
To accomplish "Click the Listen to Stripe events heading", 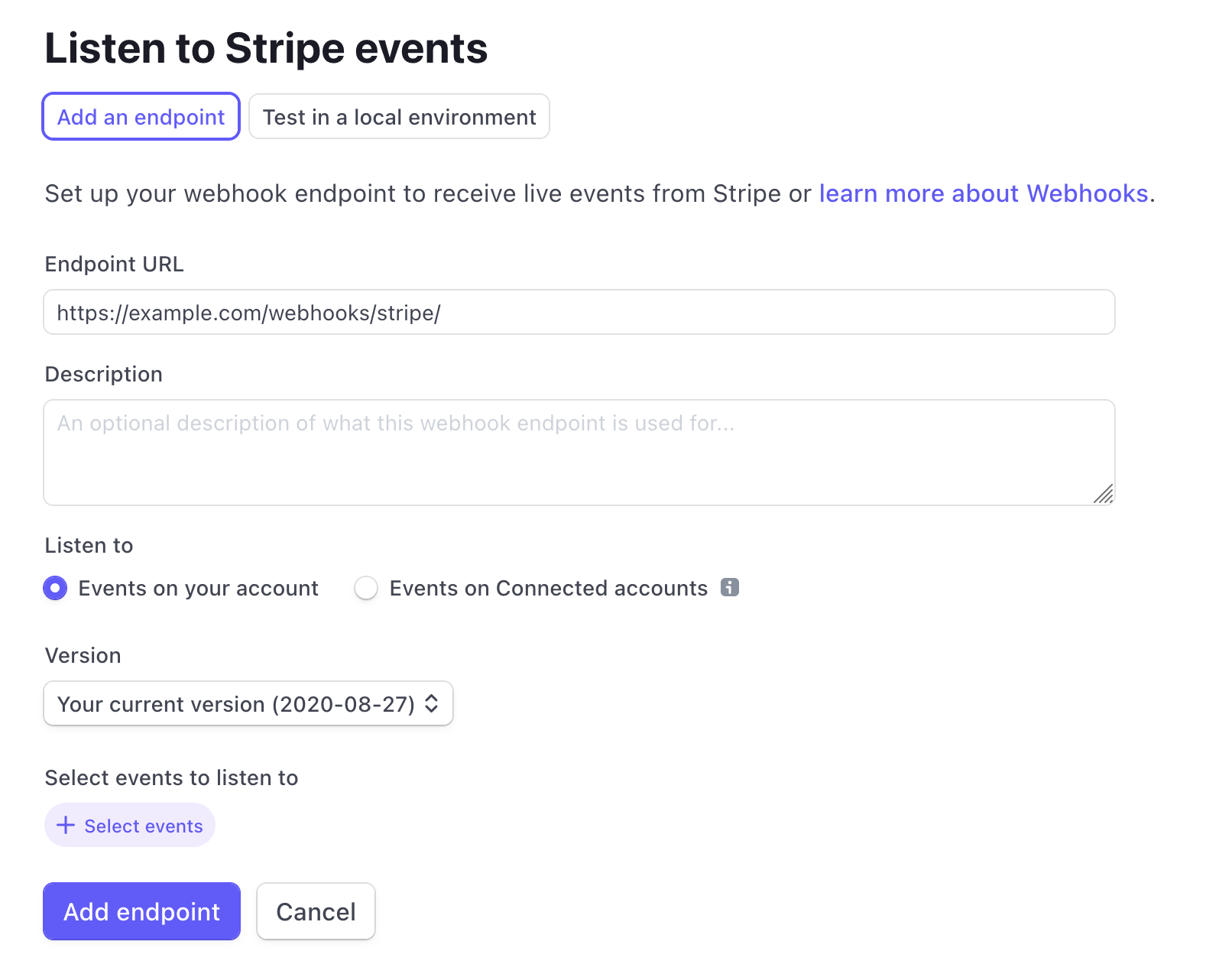I will pyautogui.click(x=266, y=48).
